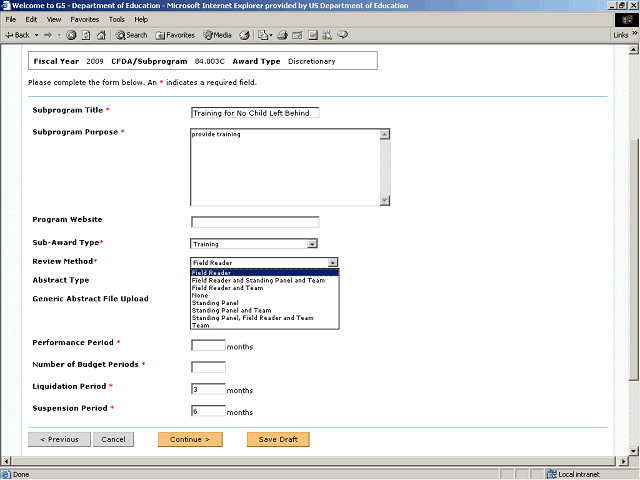Image resolution: width=640 pixels, height=480 pixels.
Task: Stop page loading with the Stop icon
Action: (x=71, y=35)
